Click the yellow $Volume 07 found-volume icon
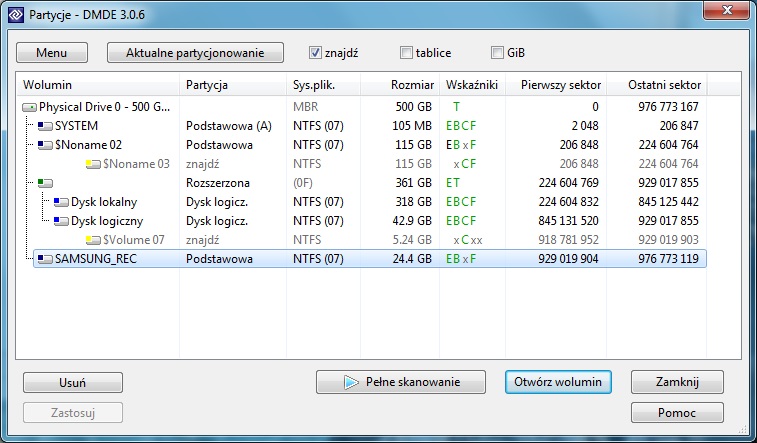757x443 pixels. click(x=93, y=240)
